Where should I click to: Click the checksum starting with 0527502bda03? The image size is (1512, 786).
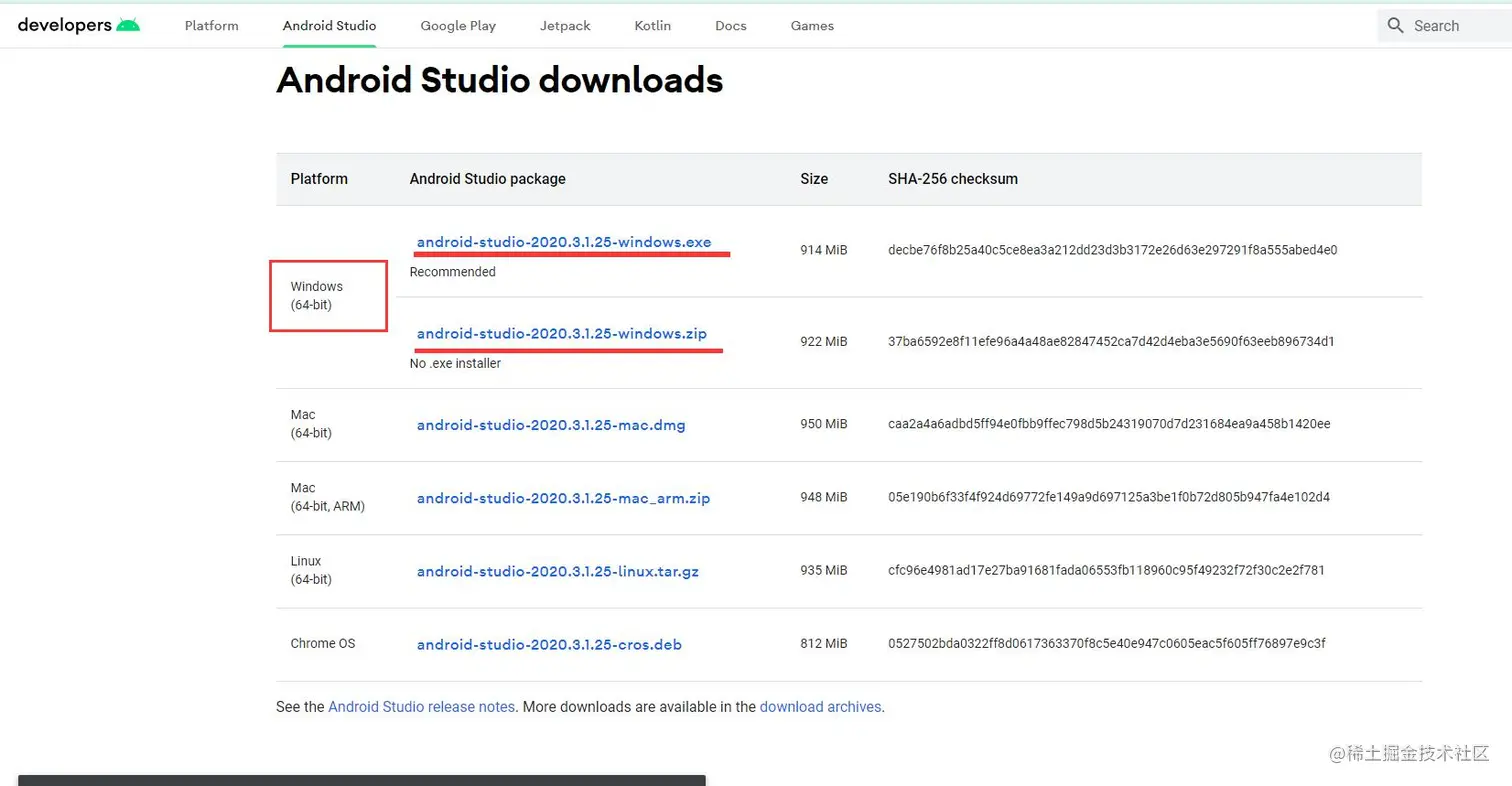(1107, 644)
